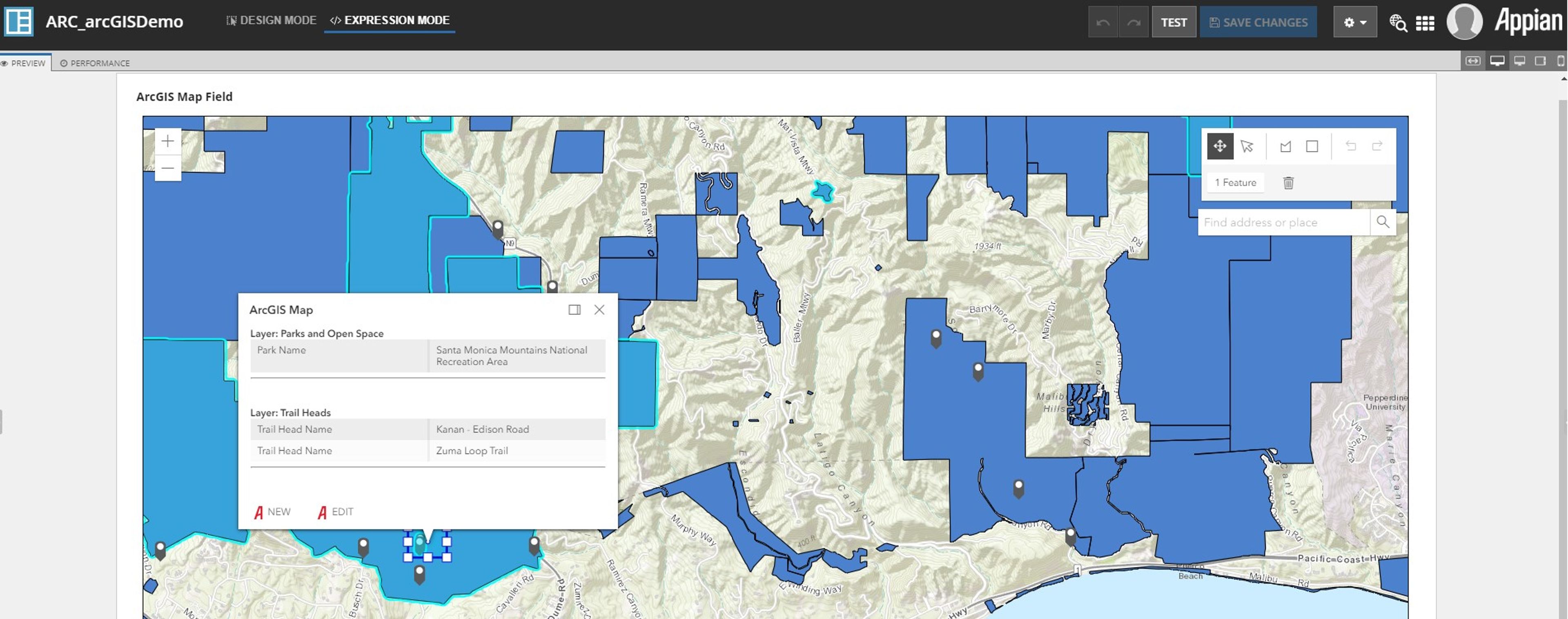This screenshot has height=619, width=1568.
Task: Click the interface designer icon beside ARC_arcGISDemo
Action: pos(19,22)
